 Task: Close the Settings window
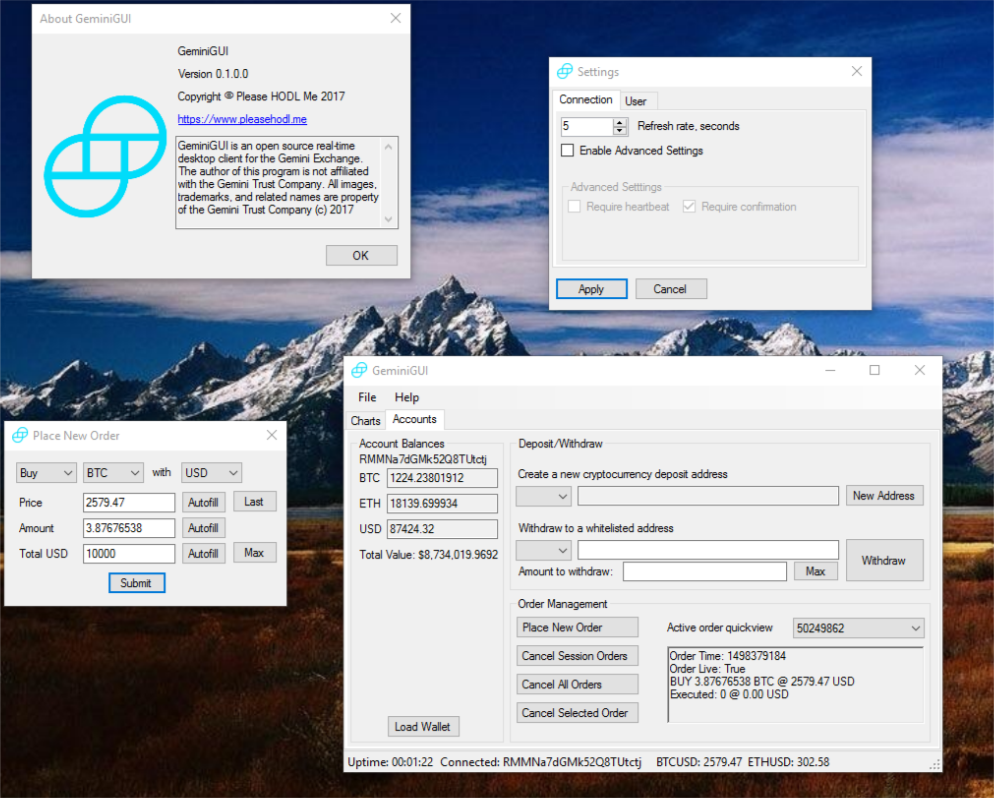click(x=857, y=71)
